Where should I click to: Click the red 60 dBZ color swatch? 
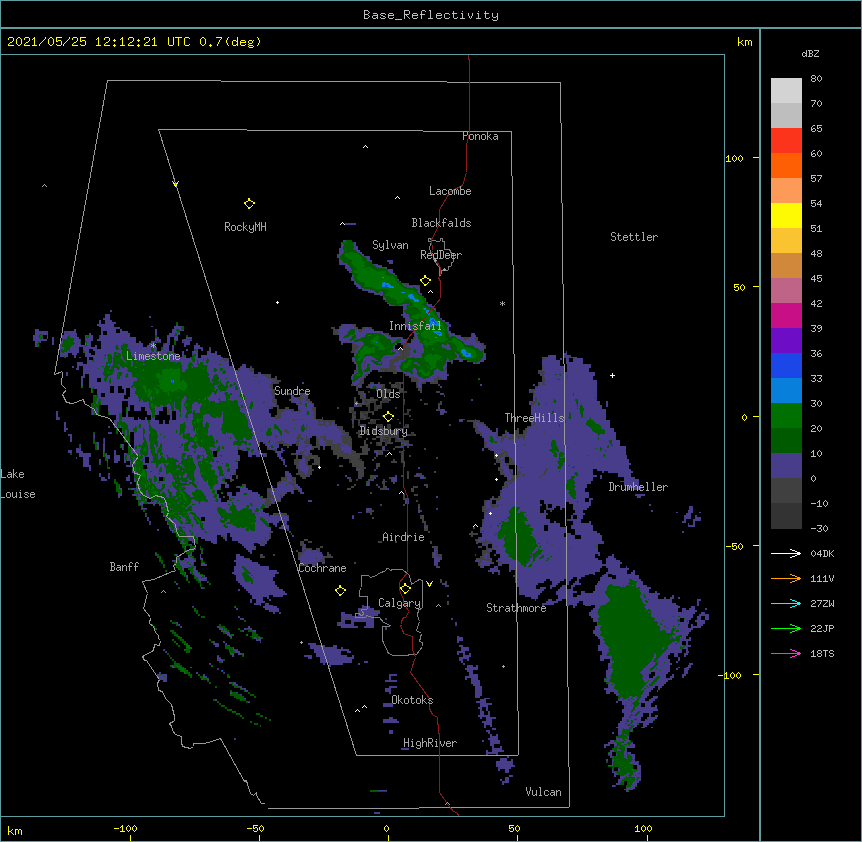tap(786, 140)
